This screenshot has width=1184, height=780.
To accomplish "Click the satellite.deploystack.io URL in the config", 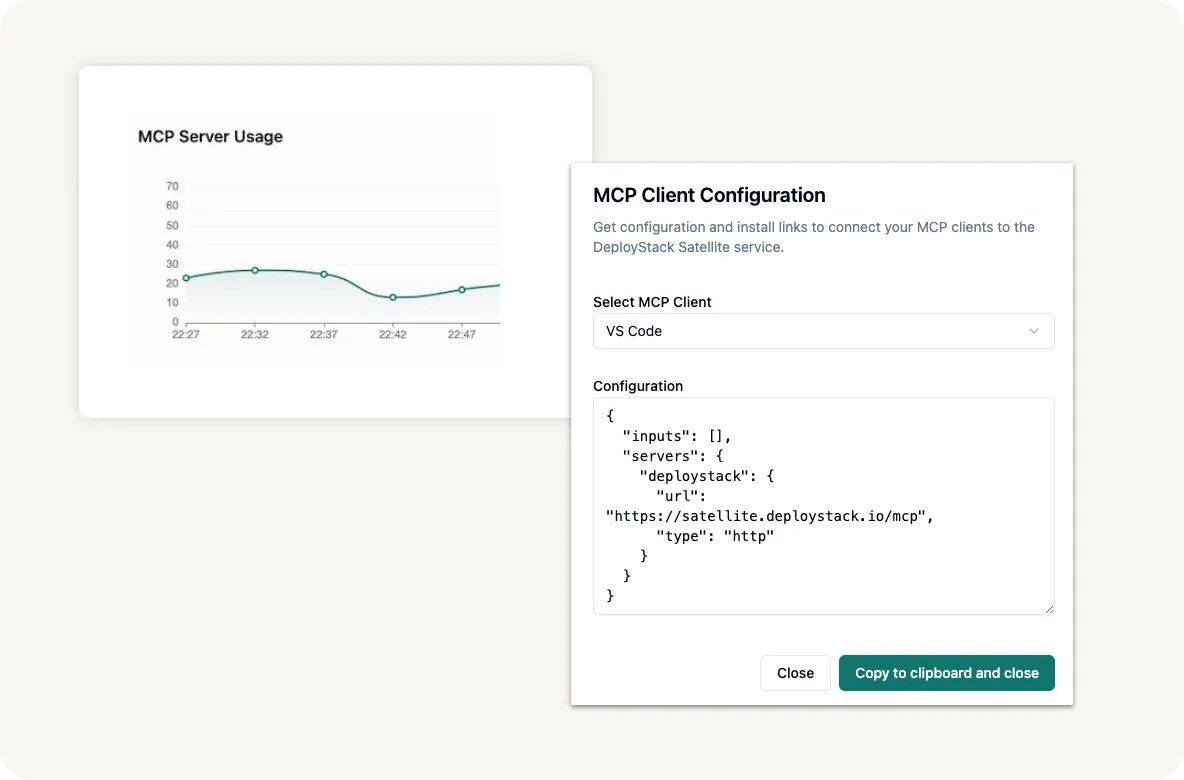I will [x=770, y=516].
